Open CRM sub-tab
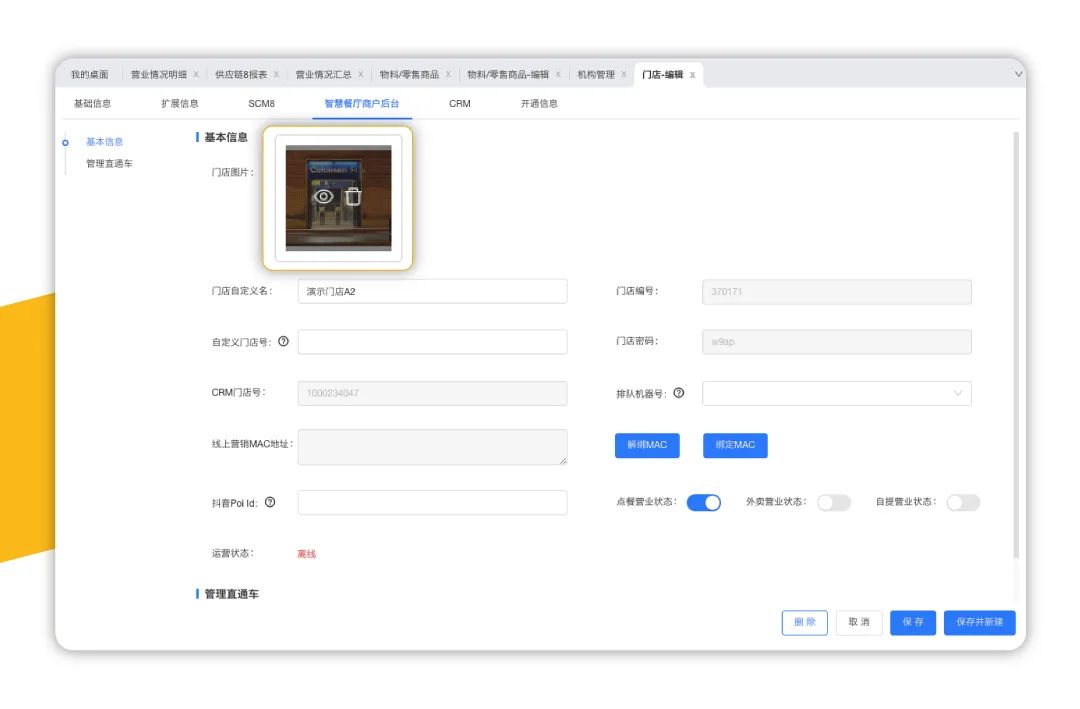The image size is (1080, 709). [x=459, y=103]
